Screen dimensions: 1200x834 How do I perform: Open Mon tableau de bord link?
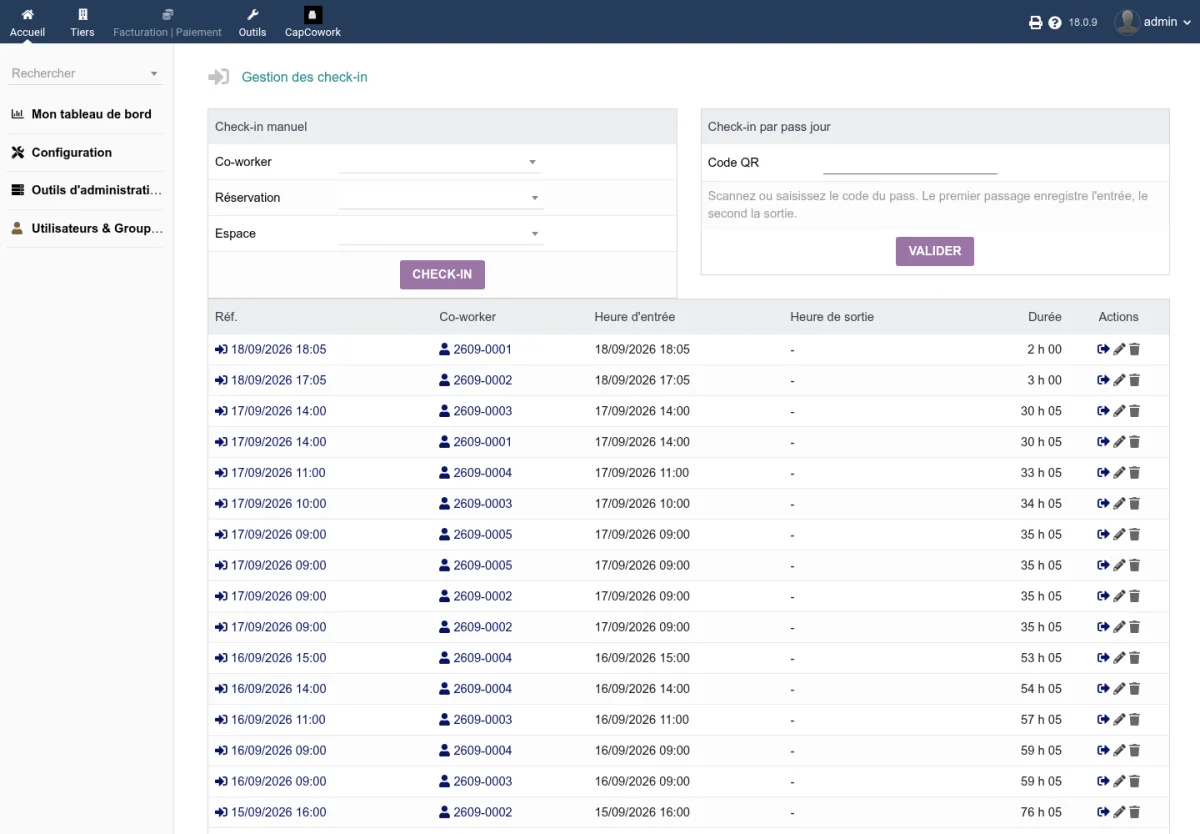pyautogui.click(x=91, y=114)
